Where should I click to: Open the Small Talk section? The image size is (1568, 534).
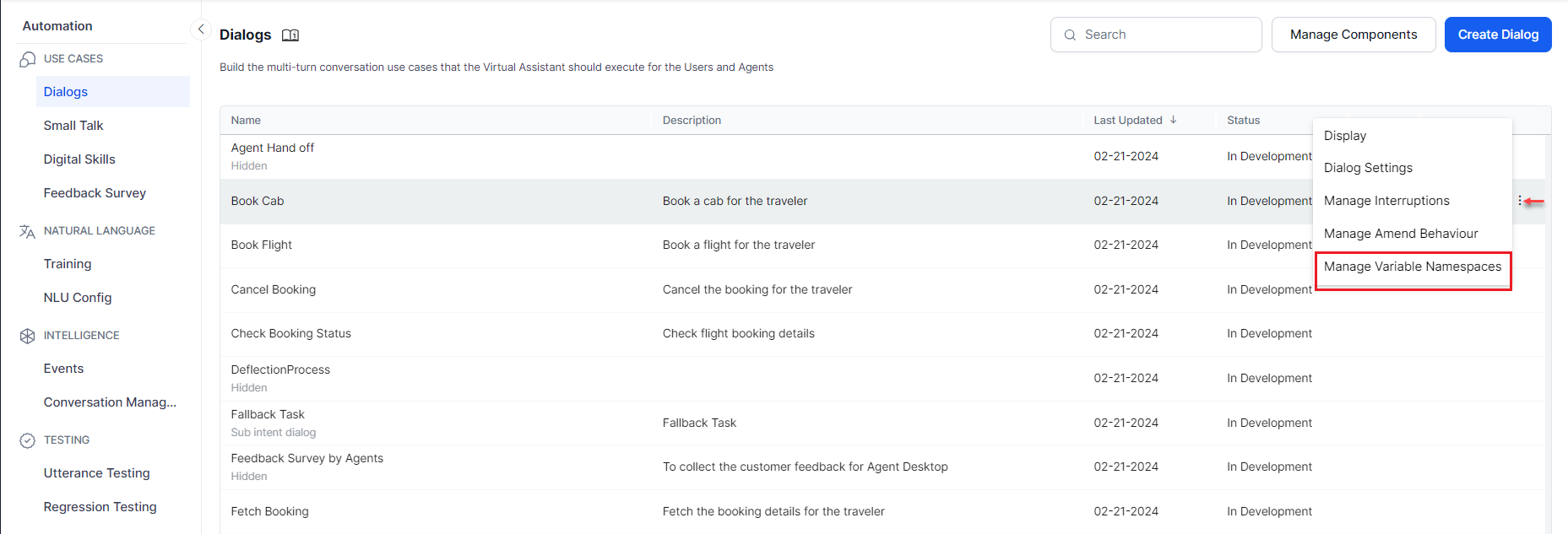(73, 126)
